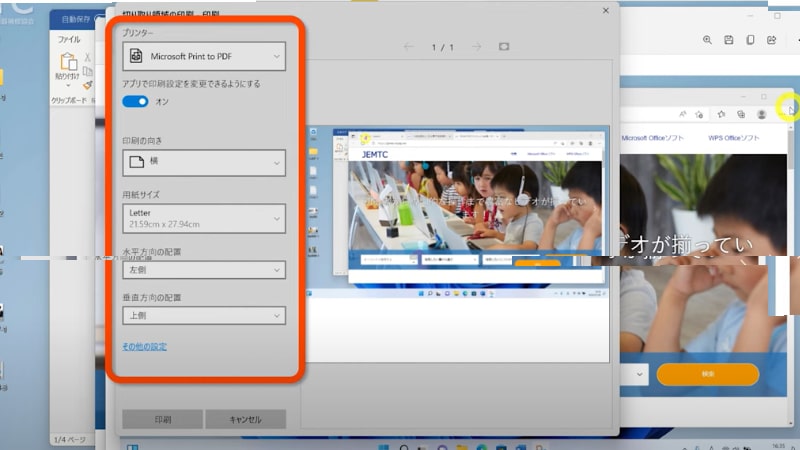This screenshot has width=800, height=450.
Task: Click the 1/4 ページ status in Word
Action: click(x=70, y=439)
